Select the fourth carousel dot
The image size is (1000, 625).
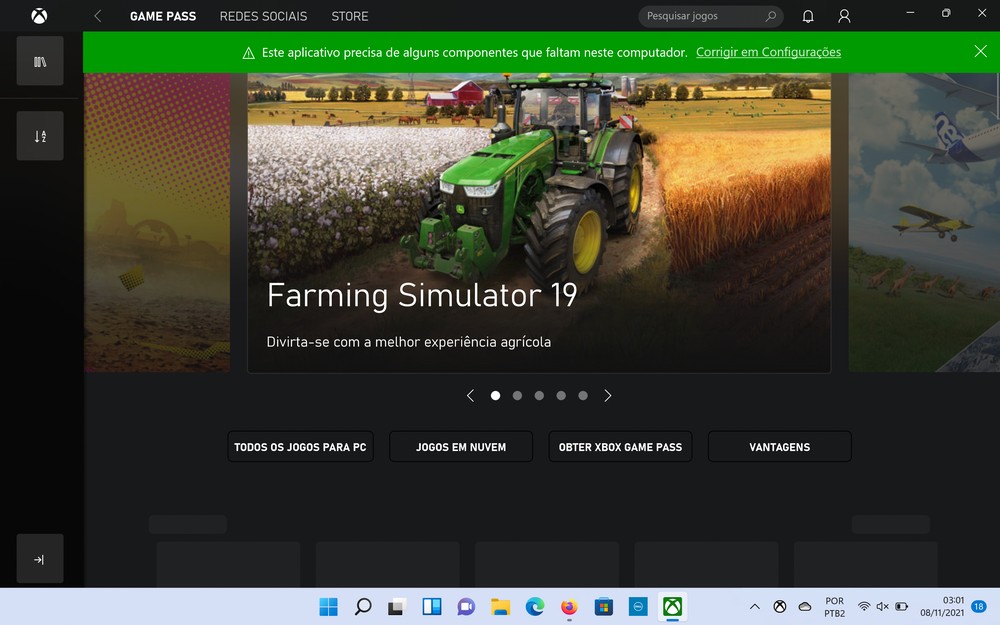tap(561, 396)
